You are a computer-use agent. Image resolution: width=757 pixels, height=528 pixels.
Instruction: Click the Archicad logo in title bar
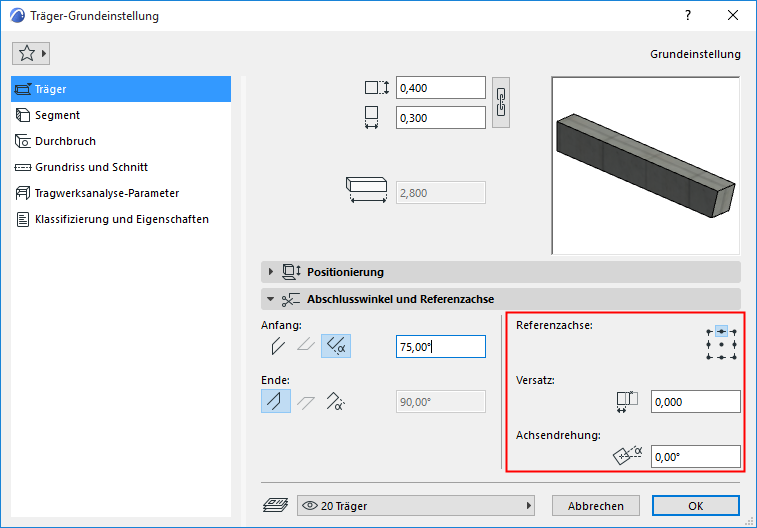click(17, 15)
